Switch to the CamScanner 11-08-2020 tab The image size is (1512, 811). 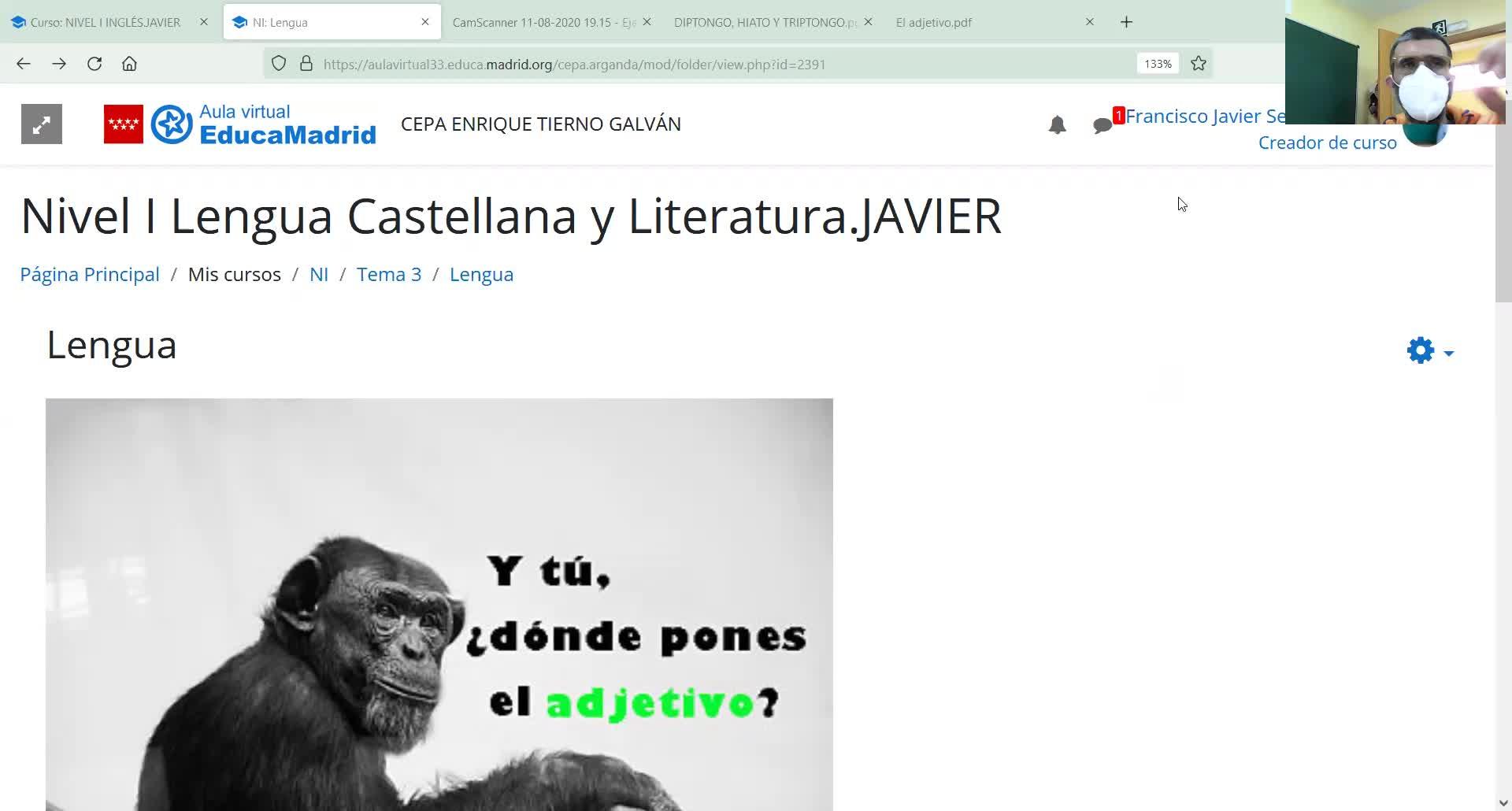[x=543, y=22]
